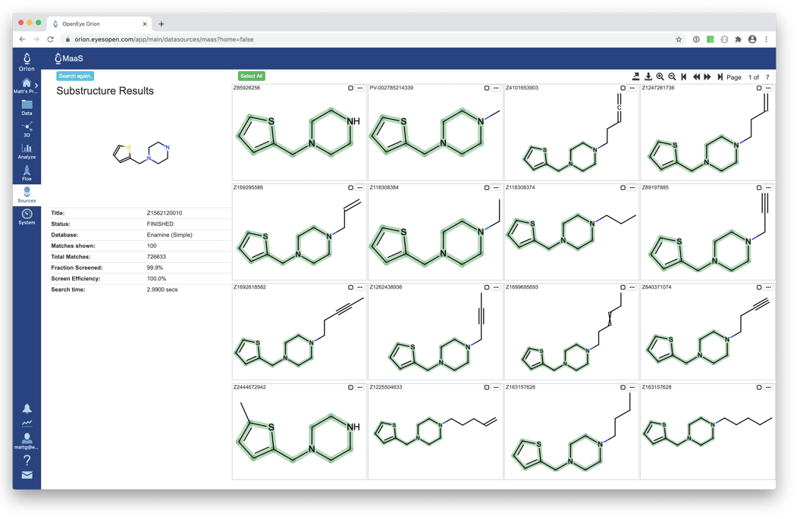This screenshot has width=800, height=519.
Task: Open options menu for Z1262438936 card
Action: pyautogui.click(x=496, y=287)
